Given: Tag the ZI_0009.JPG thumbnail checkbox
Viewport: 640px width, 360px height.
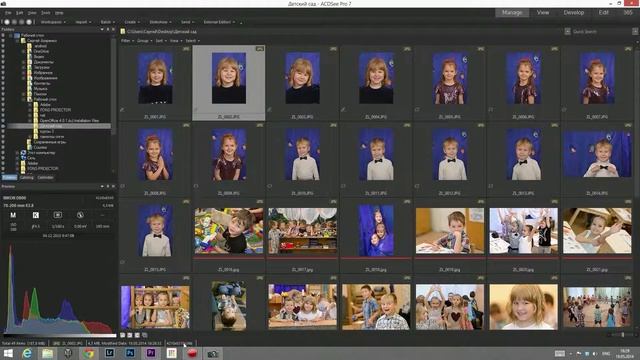Looking at the screenshot, I should (196, 186).
